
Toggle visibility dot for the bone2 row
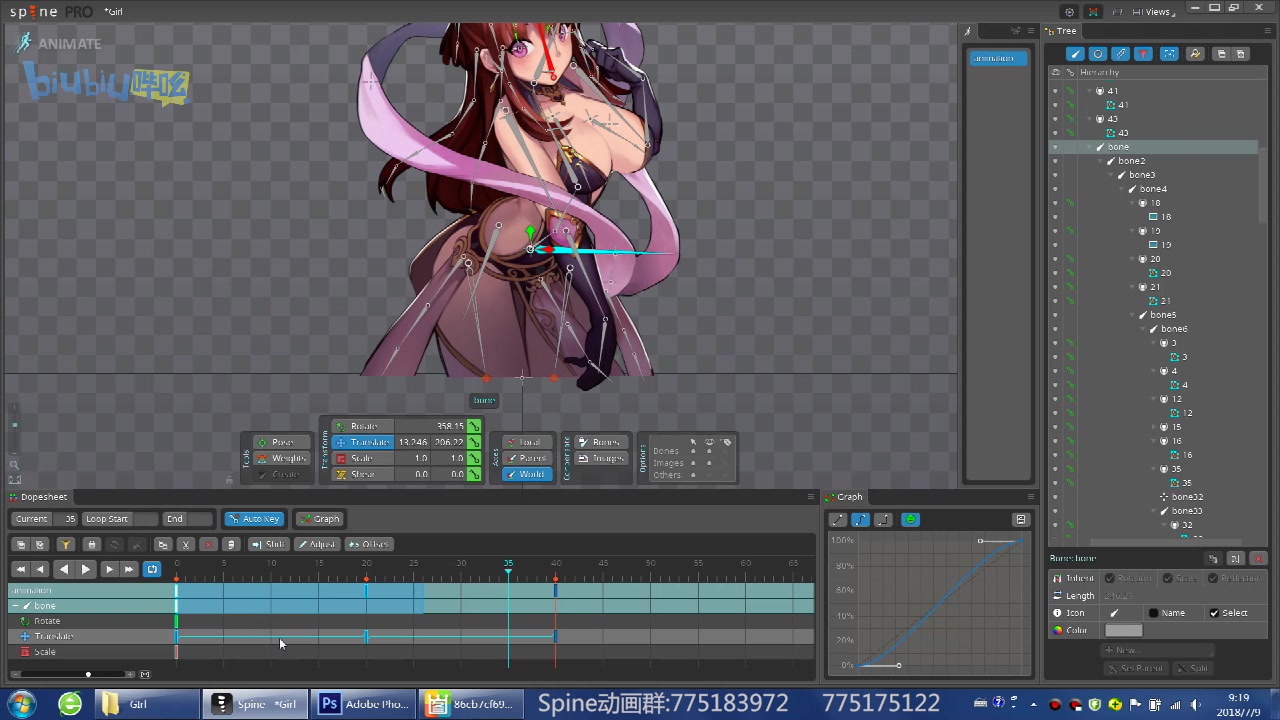click(1054, 161)
